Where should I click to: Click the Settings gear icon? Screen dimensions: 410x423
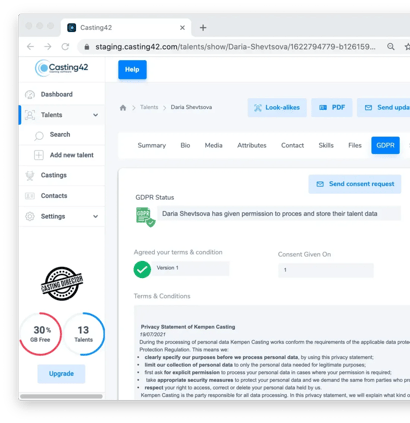(30, 216)
